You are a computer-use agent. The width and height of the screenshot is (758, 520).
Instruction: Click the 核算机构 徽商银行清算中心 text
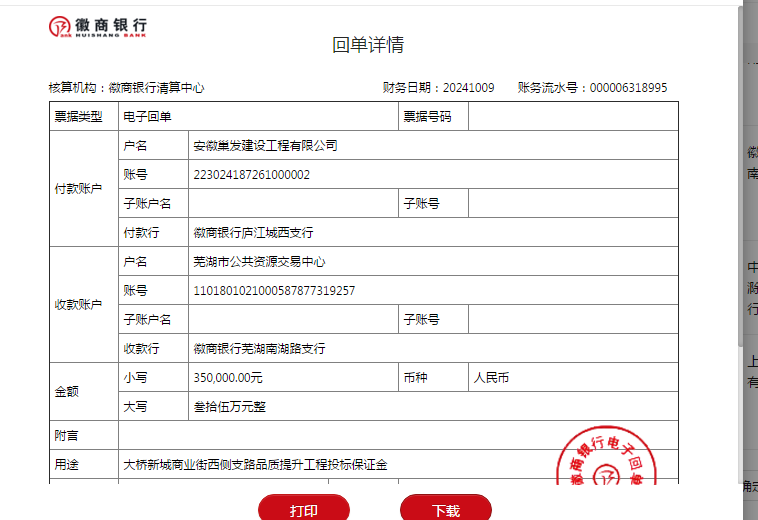point(127,88)
